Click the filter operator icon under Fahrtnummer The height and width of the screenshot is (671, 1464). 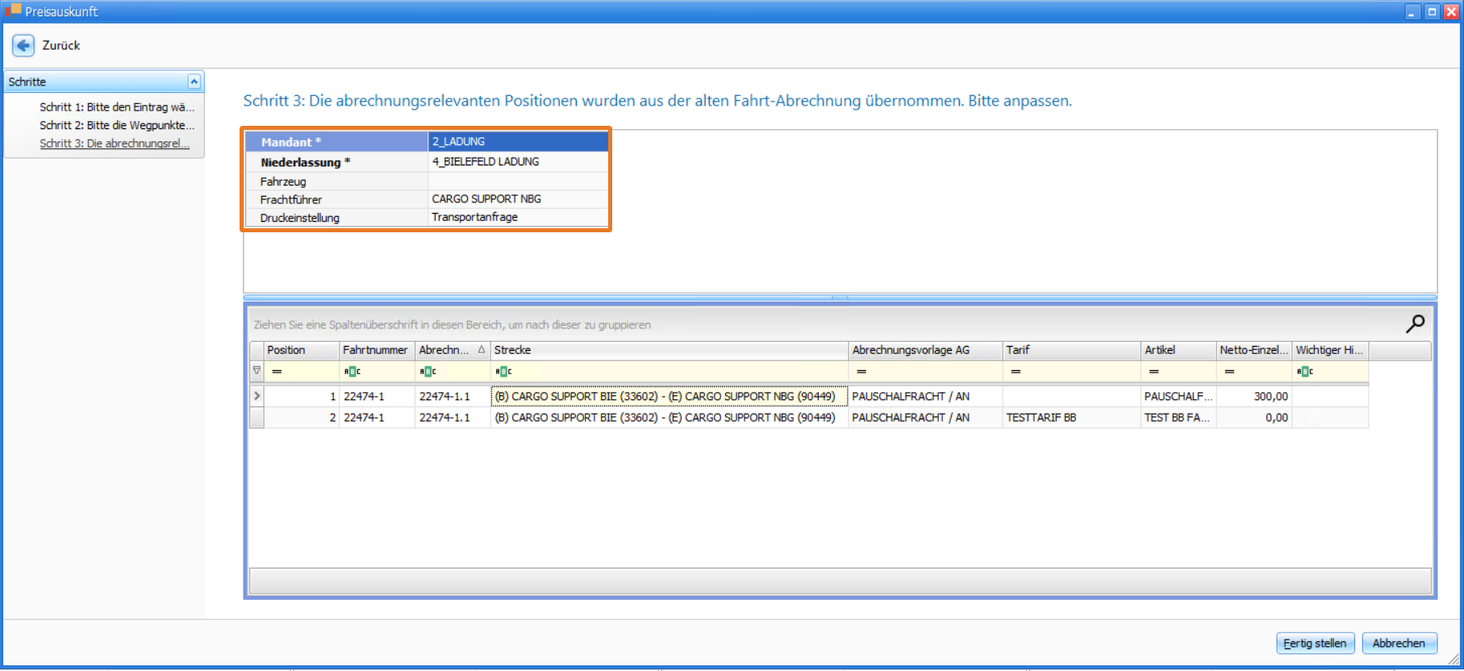click(351, 372)
